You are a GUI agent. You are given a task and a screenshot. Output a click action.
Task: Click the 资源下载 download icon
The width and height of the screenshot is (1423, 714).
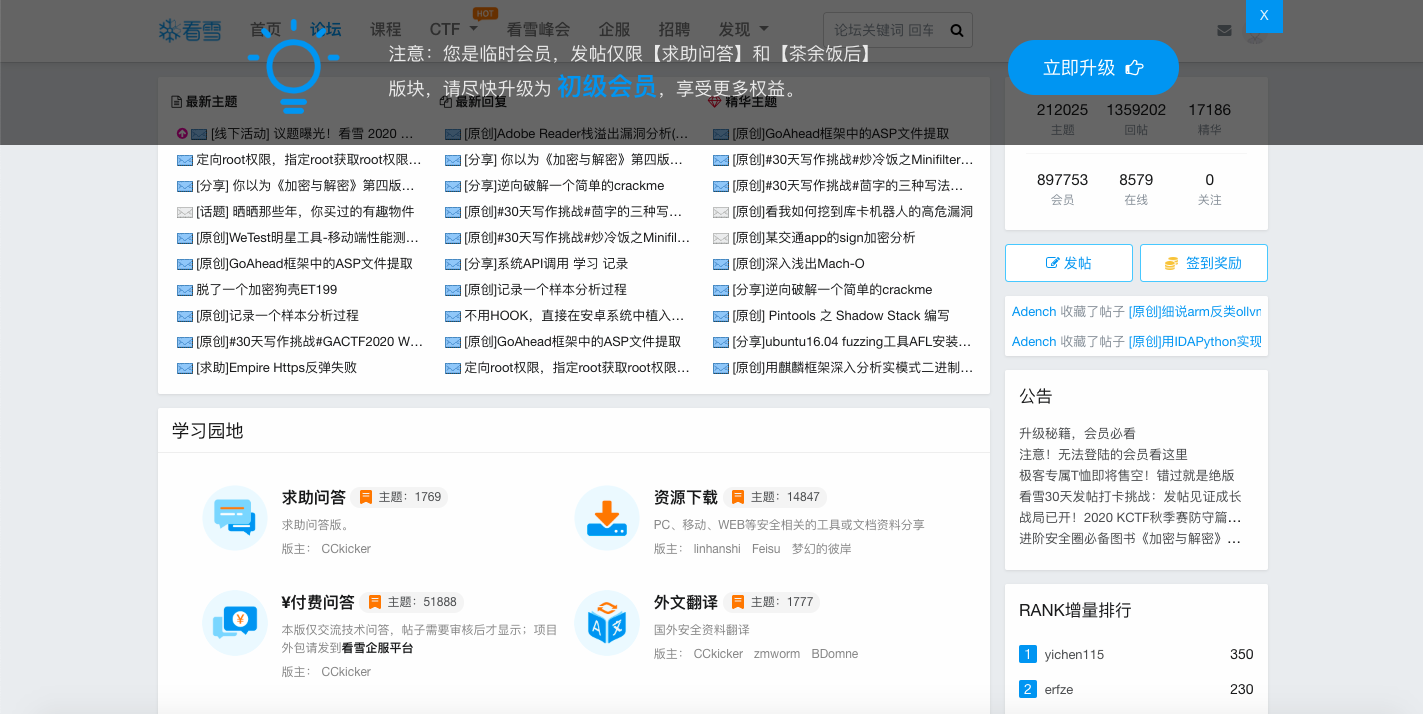(x=606, y=518)
